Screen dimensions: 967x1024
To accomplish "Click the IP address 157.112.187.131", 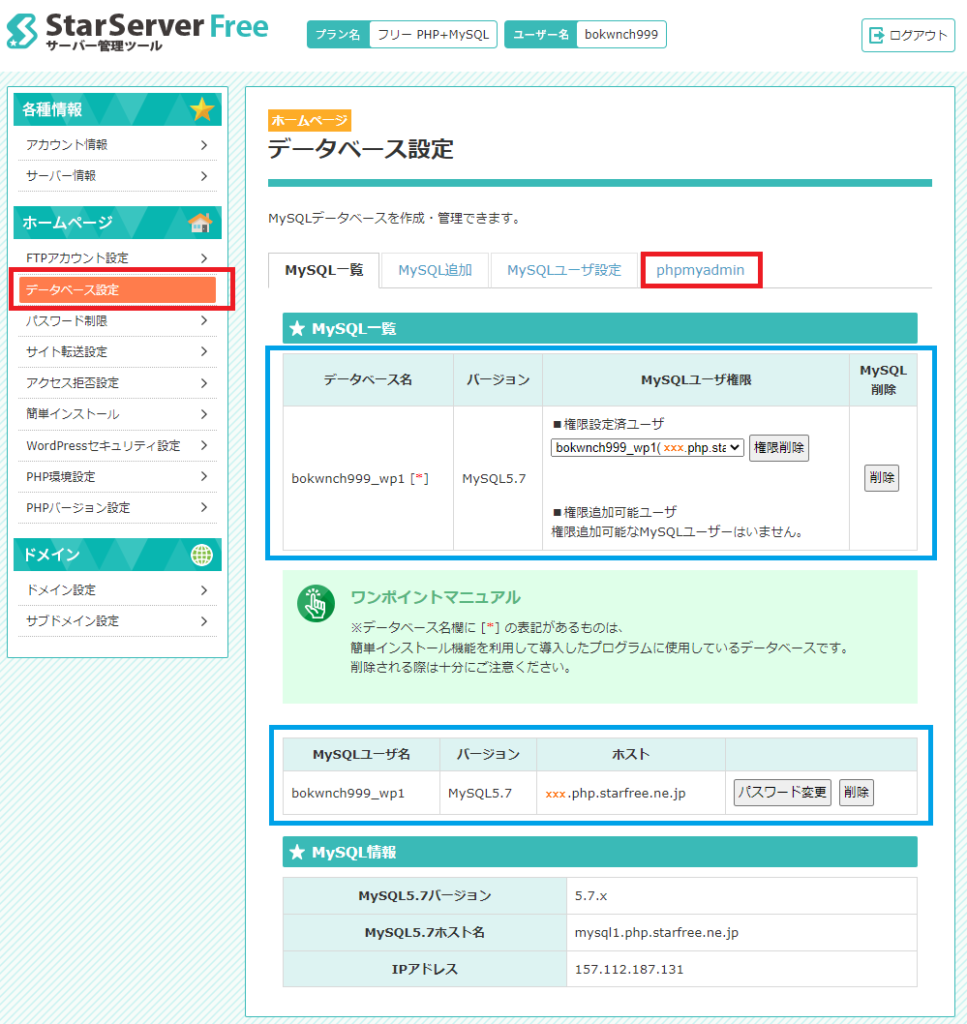I will pos(629,970).
